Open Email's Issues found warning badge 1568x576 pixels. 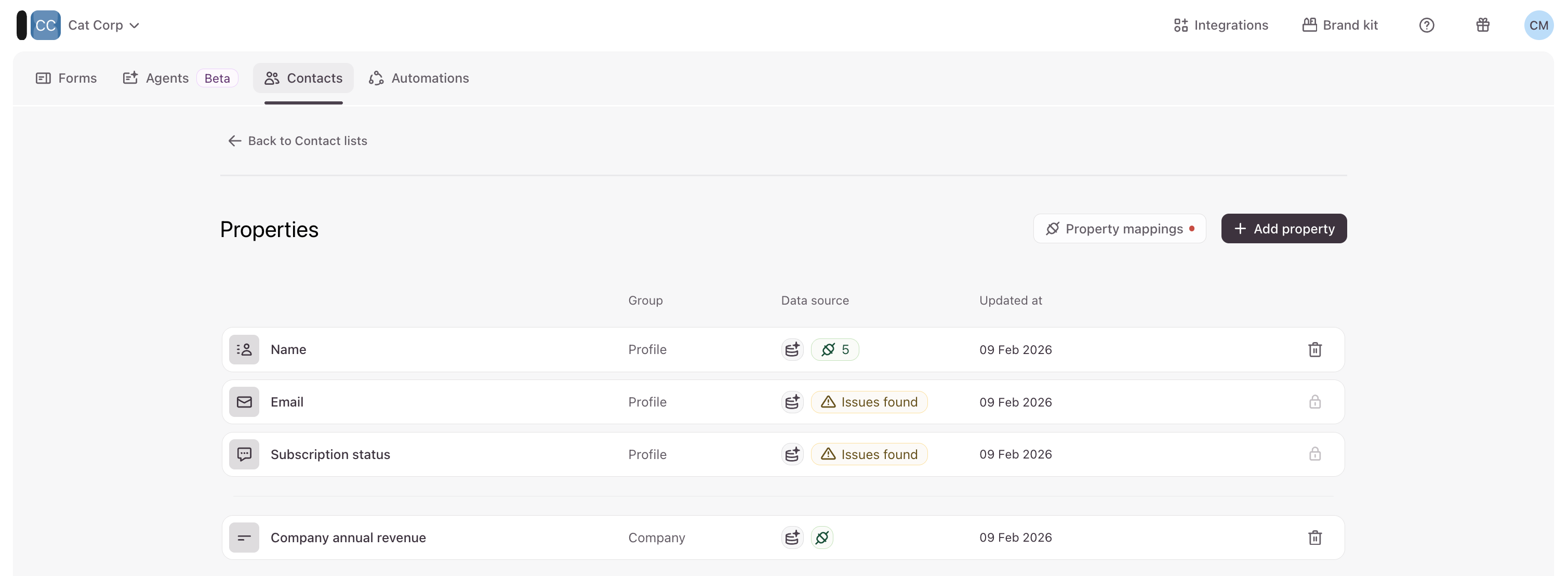click(869, 402)
